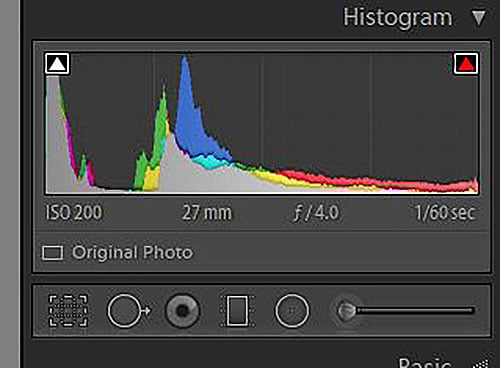
Task: Click the Original Photo label
Action: (x=133, y=253)
